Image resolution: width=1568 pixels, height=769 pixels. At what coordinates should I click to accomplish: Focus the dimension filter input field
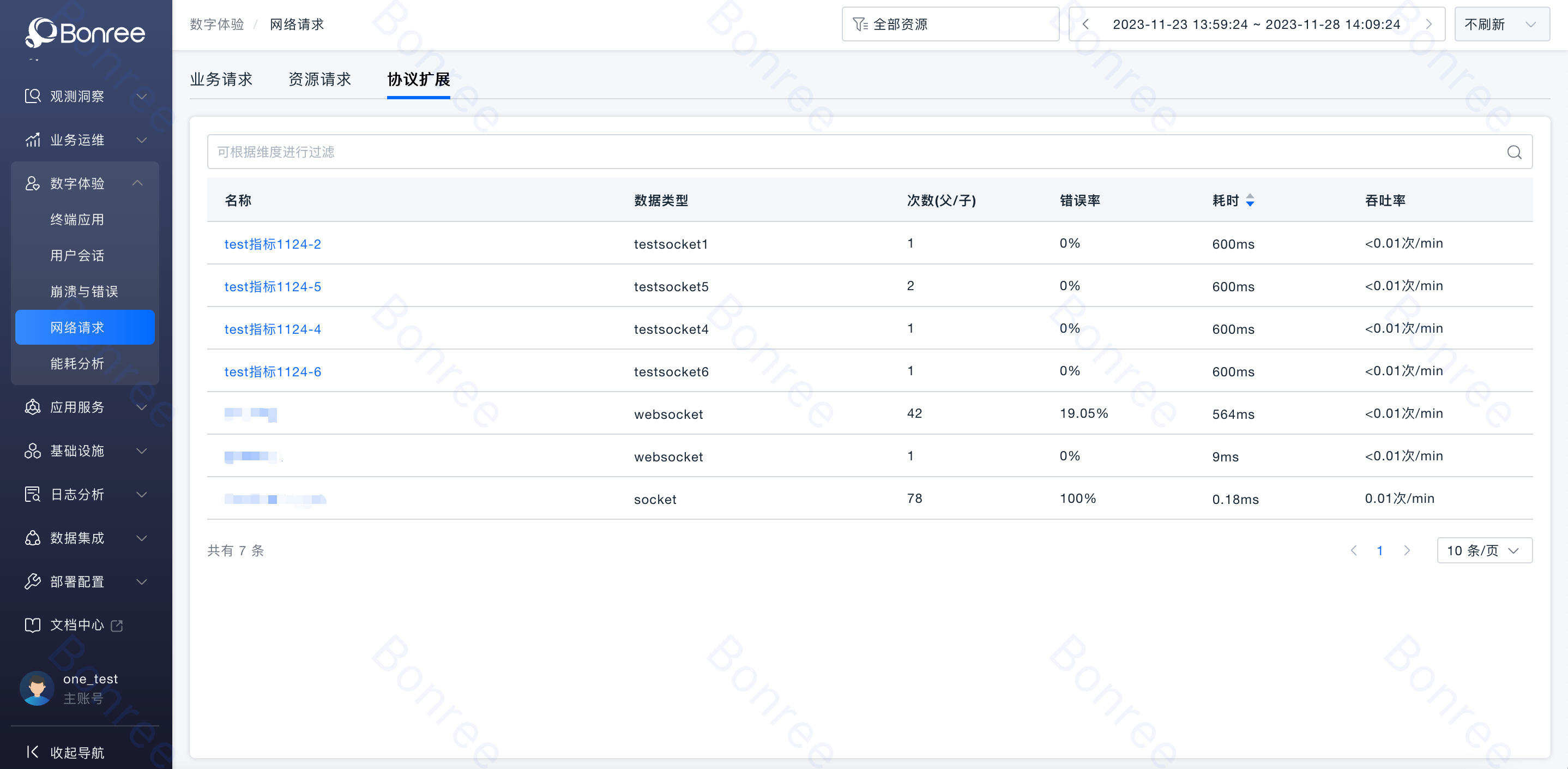point(852,152)
